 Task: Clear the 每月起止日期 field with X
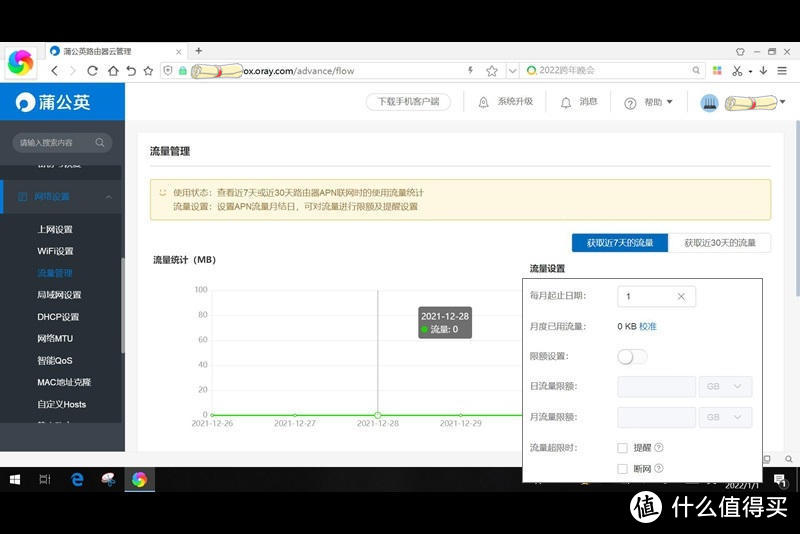click(x=681, y=296)
